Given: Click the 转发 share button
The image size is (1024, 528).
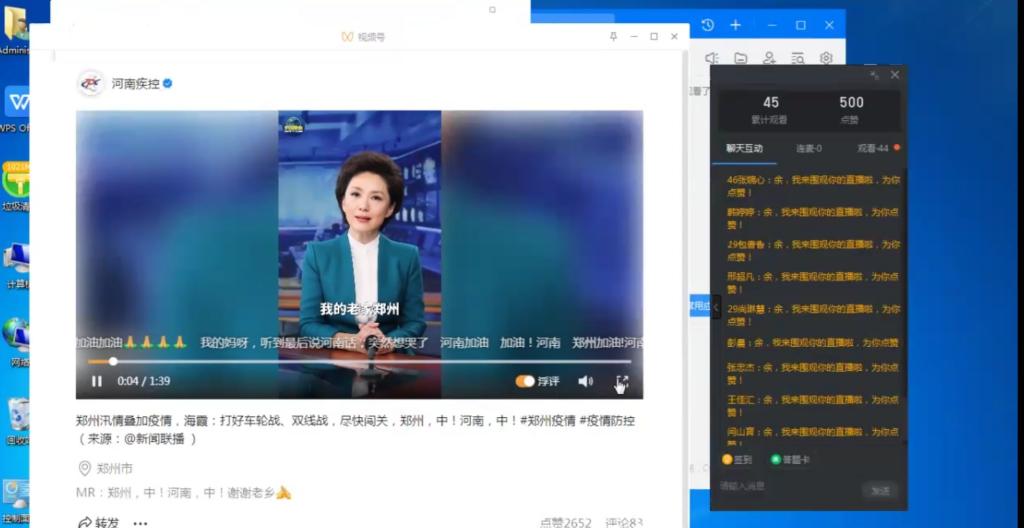Looking at the screenshot, I should click(x=98, y=522).
